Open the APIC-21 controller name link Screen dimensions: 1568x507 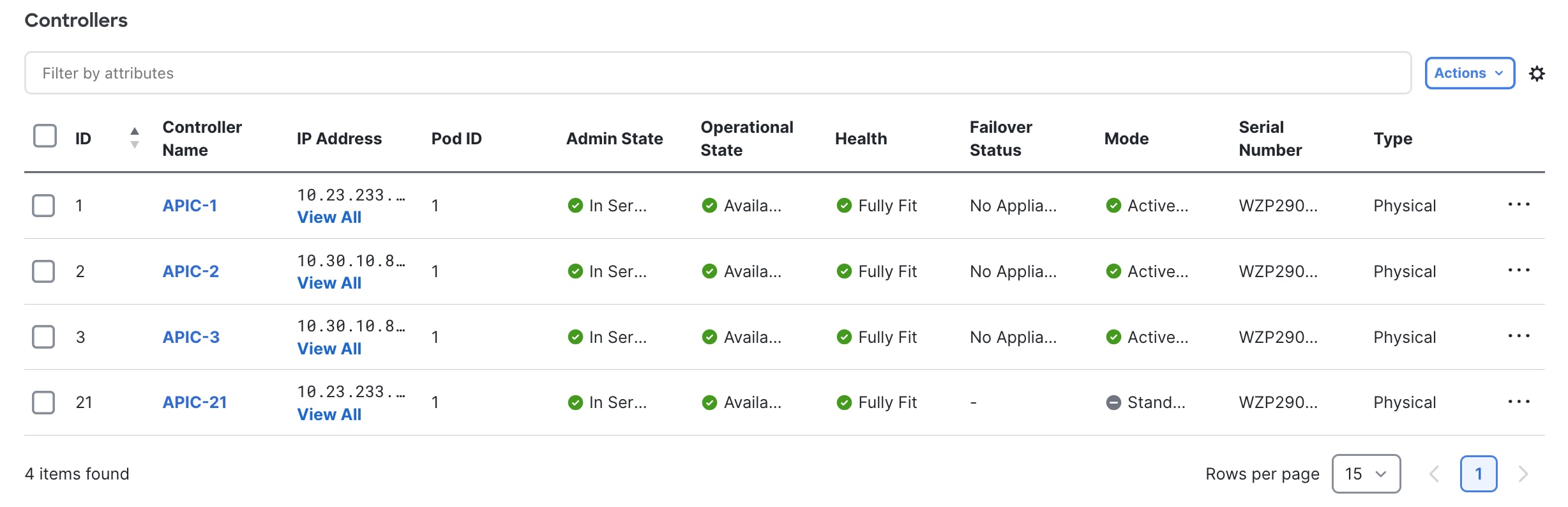[195, 402]
